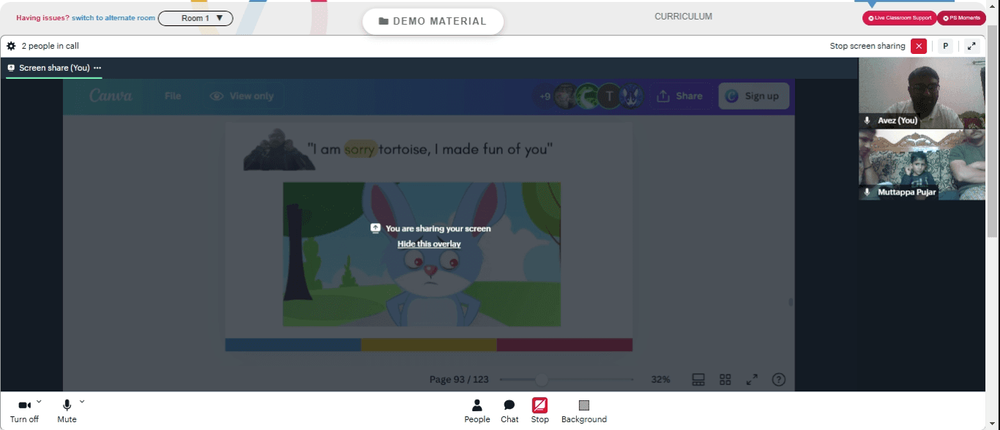Click Live Classroom Support button
Viewport: 1000px width, 430px height.
coord(899,18)
